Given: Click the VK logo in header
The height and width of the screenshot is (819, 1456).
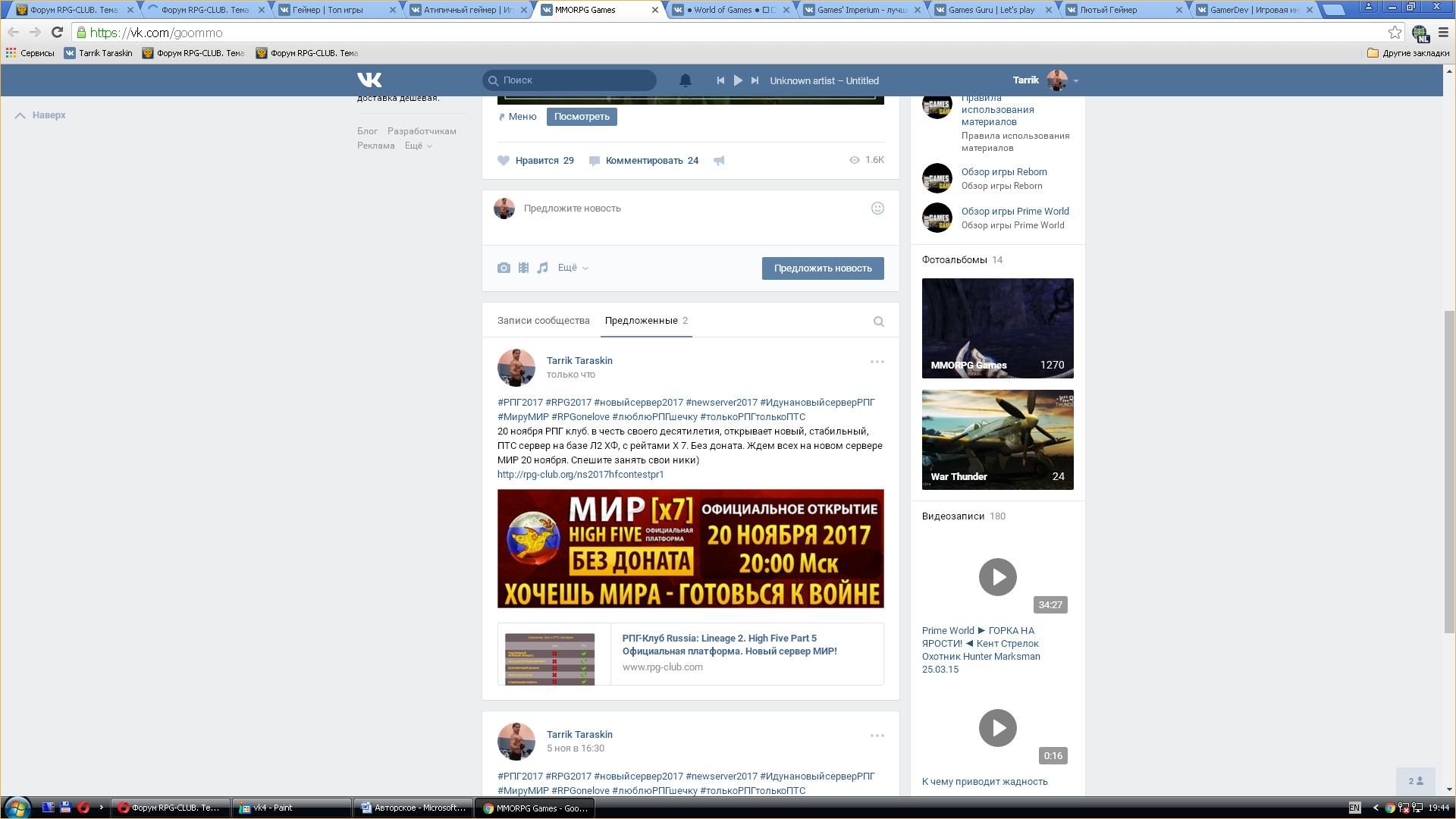Looking at the screenshot, I should (x=369, y=80).
